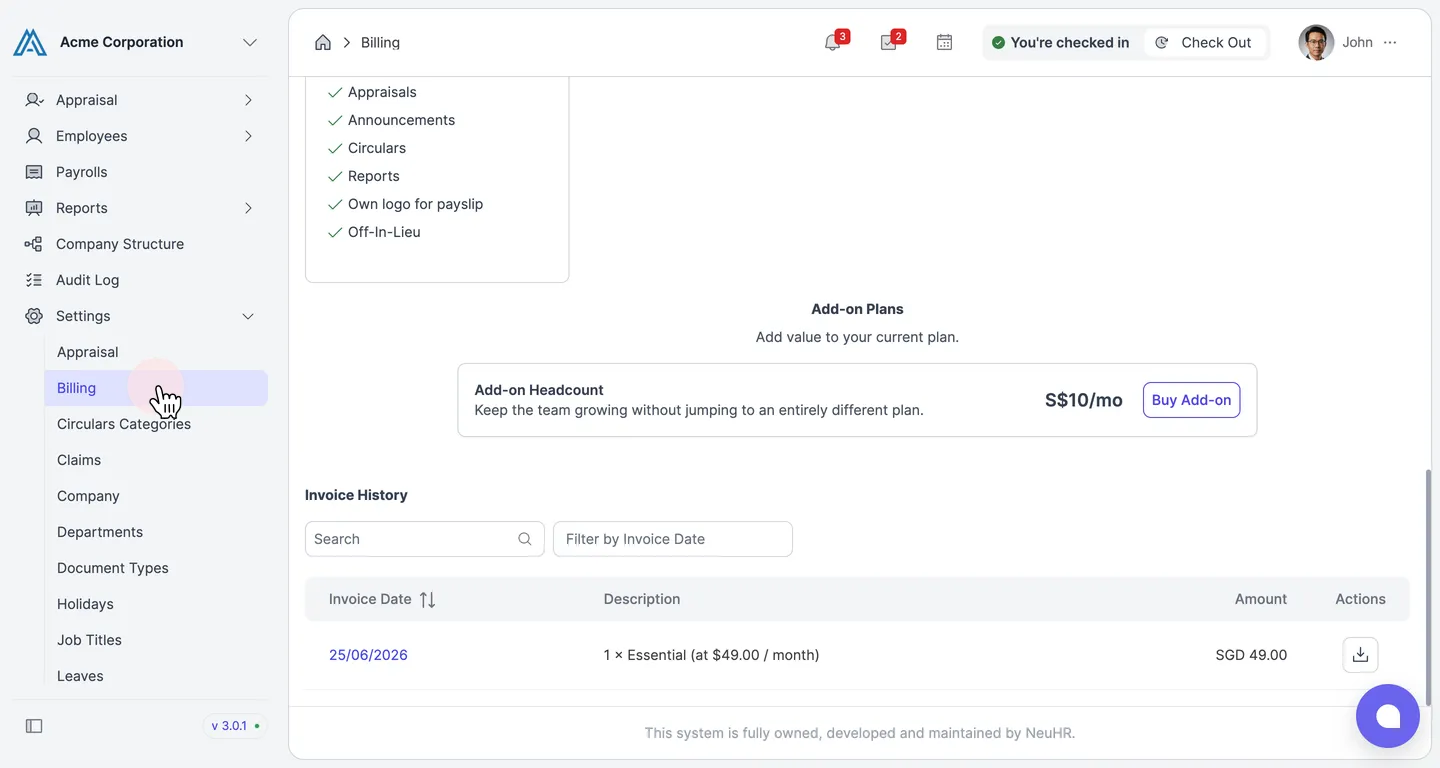Click the Payrolls sidebar icon
Image resolution: width=1440 pixels, height=768 pixels.
(34, 172)
